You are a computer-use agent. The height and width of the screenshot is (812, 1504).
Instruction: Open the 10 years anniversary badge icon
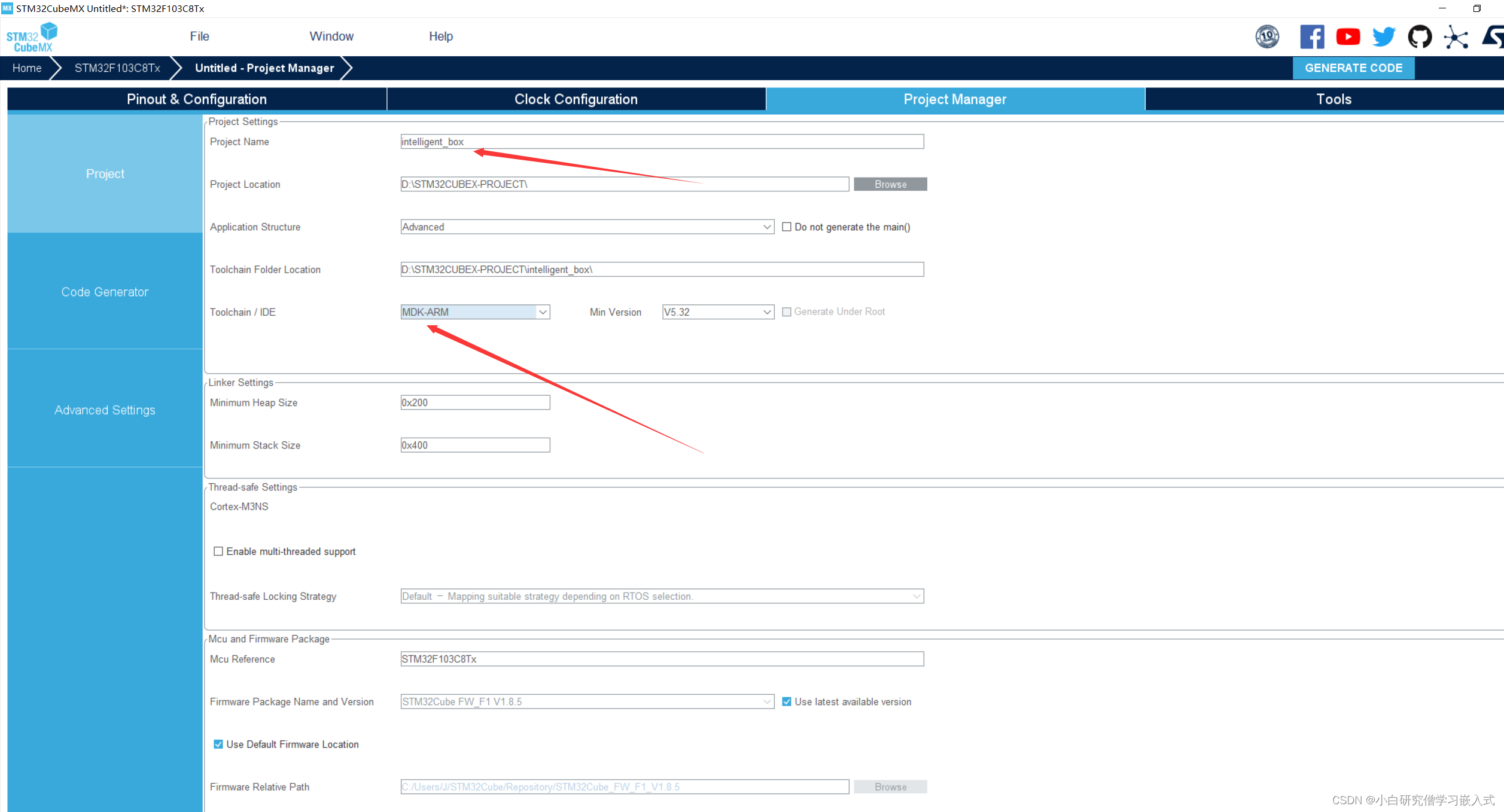(1267, 37)
